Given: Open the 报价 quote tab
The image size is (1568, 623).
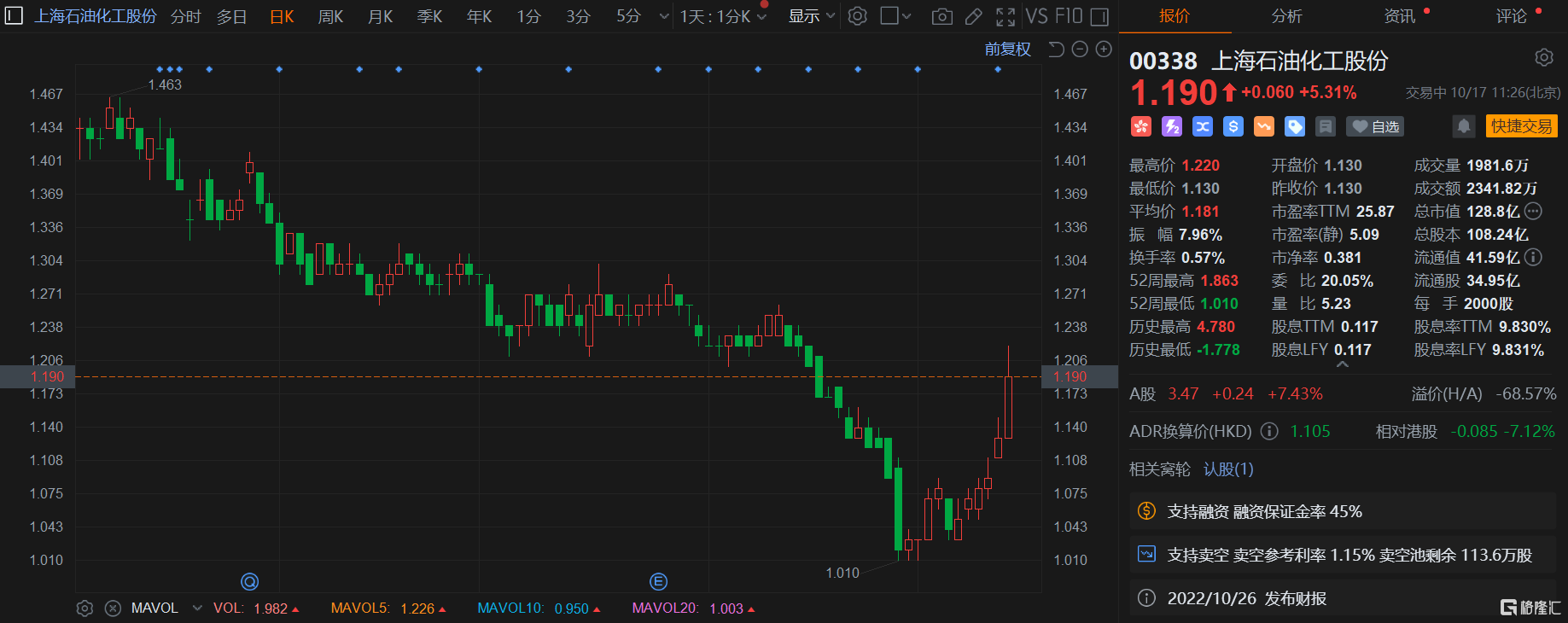Looking at the screenshot, I should (x=1175, y=16).
